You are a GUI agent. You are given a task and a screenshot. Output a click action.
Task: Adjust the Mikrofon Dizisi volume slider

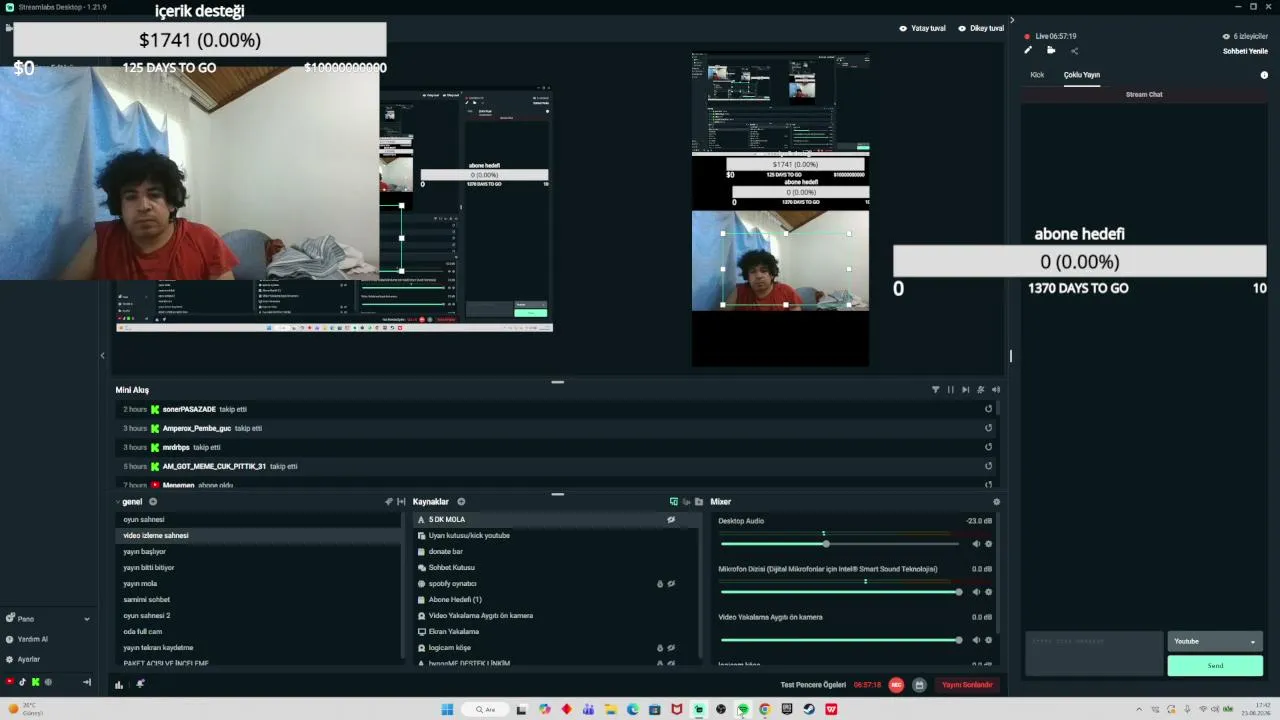click(x=840, y=592)
